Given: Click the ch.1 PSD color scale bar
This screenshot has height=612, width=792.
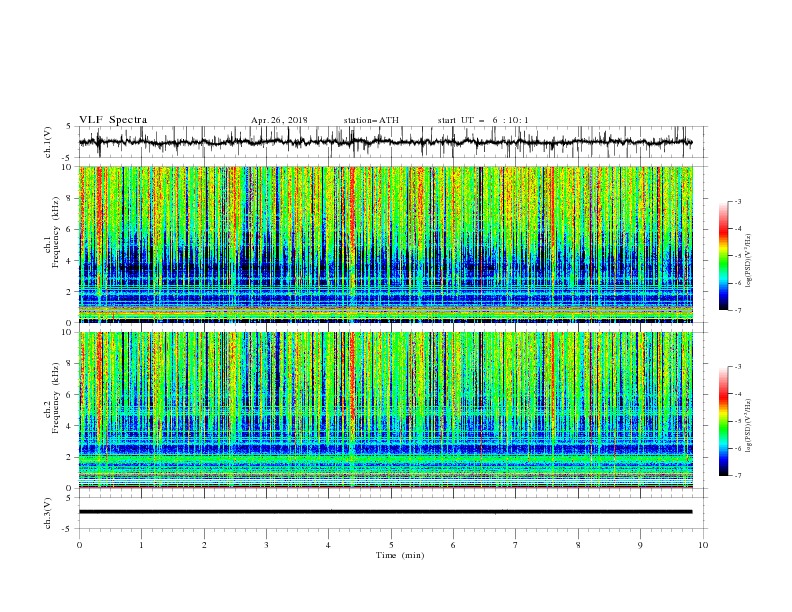Looking at the screenshot, I should point(723,256).
